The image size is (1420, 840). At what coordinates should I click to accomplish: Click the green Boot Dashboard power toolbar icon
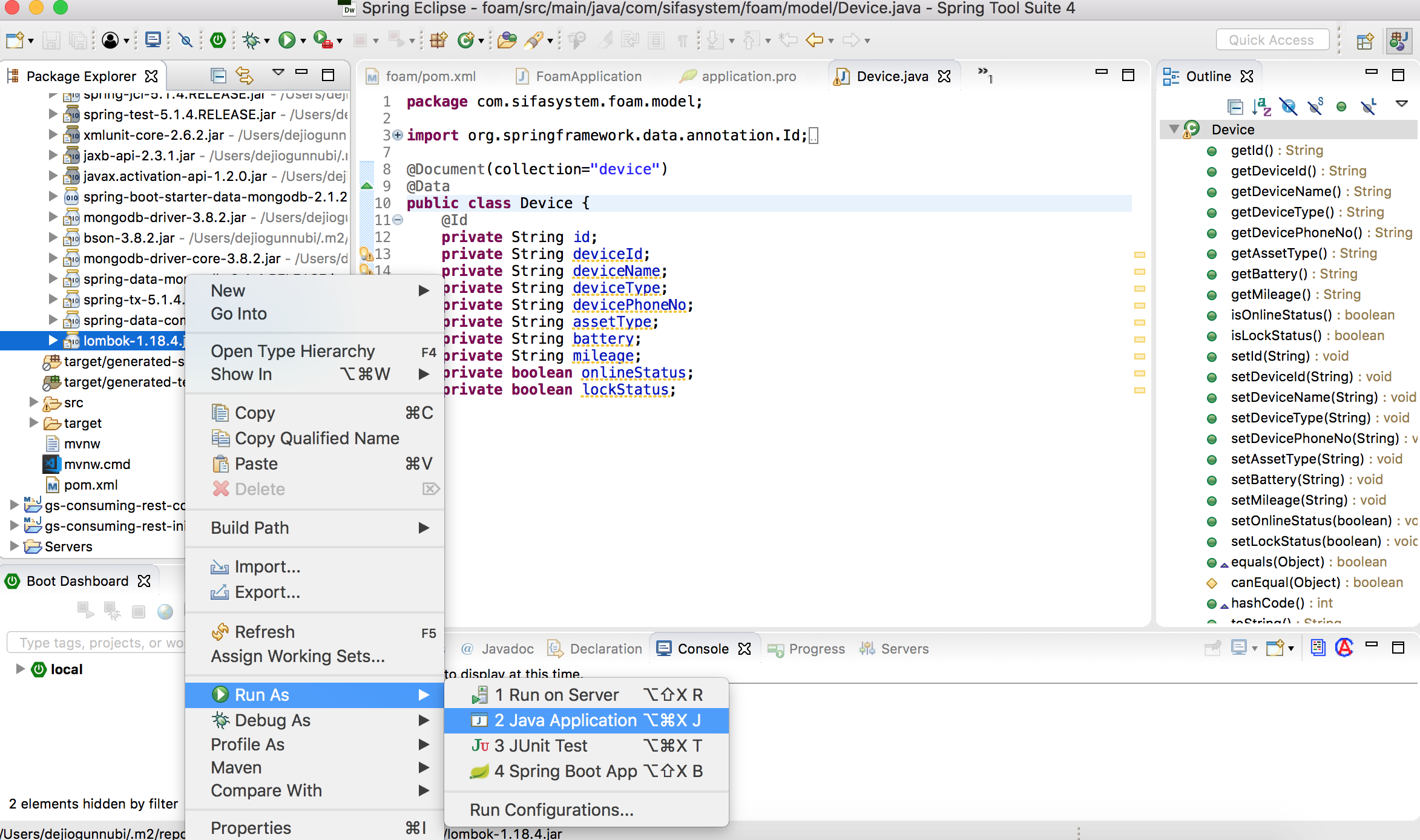(218, 40)
